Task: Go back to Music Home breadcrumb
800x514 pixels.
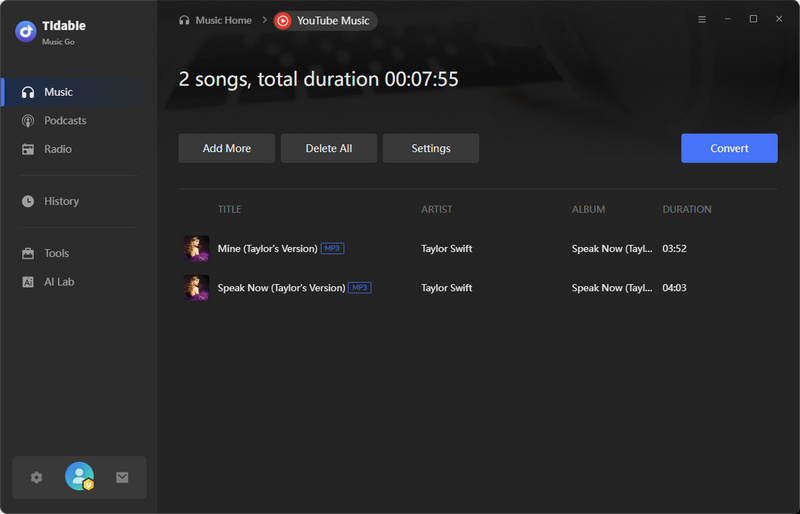Action: click(223, 20)
